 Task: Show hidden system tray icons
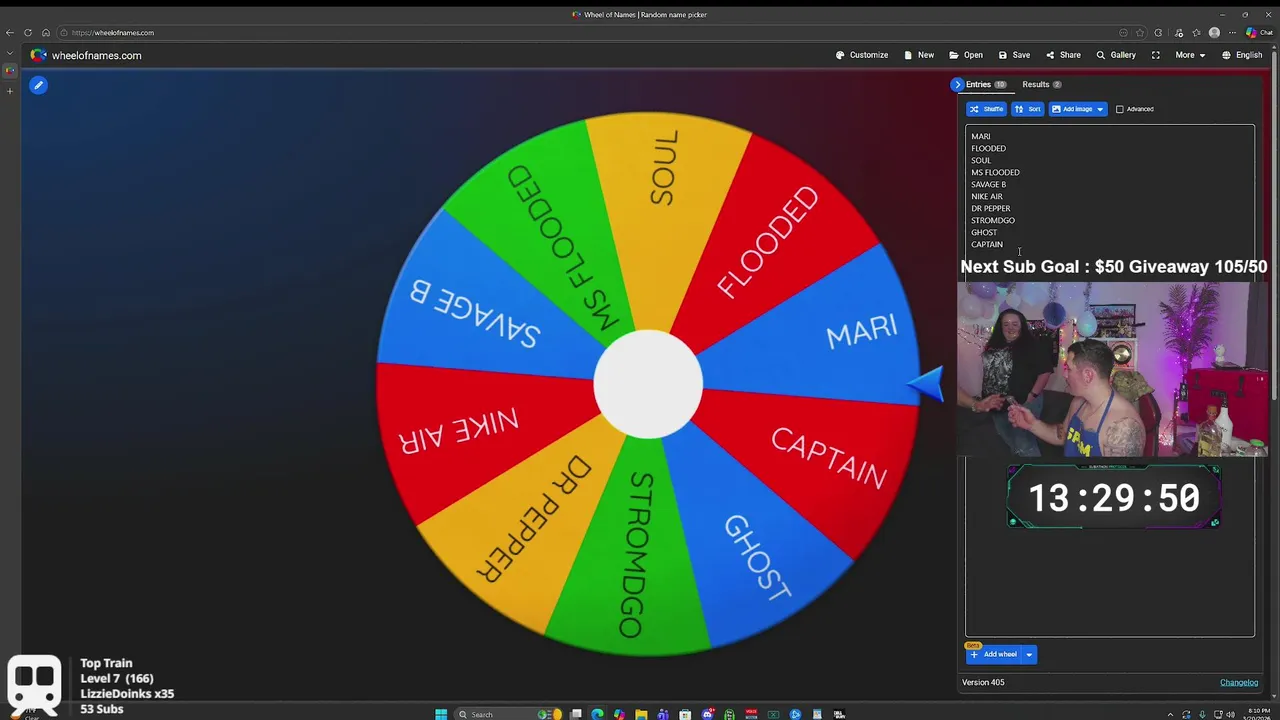pos(1171,714)
